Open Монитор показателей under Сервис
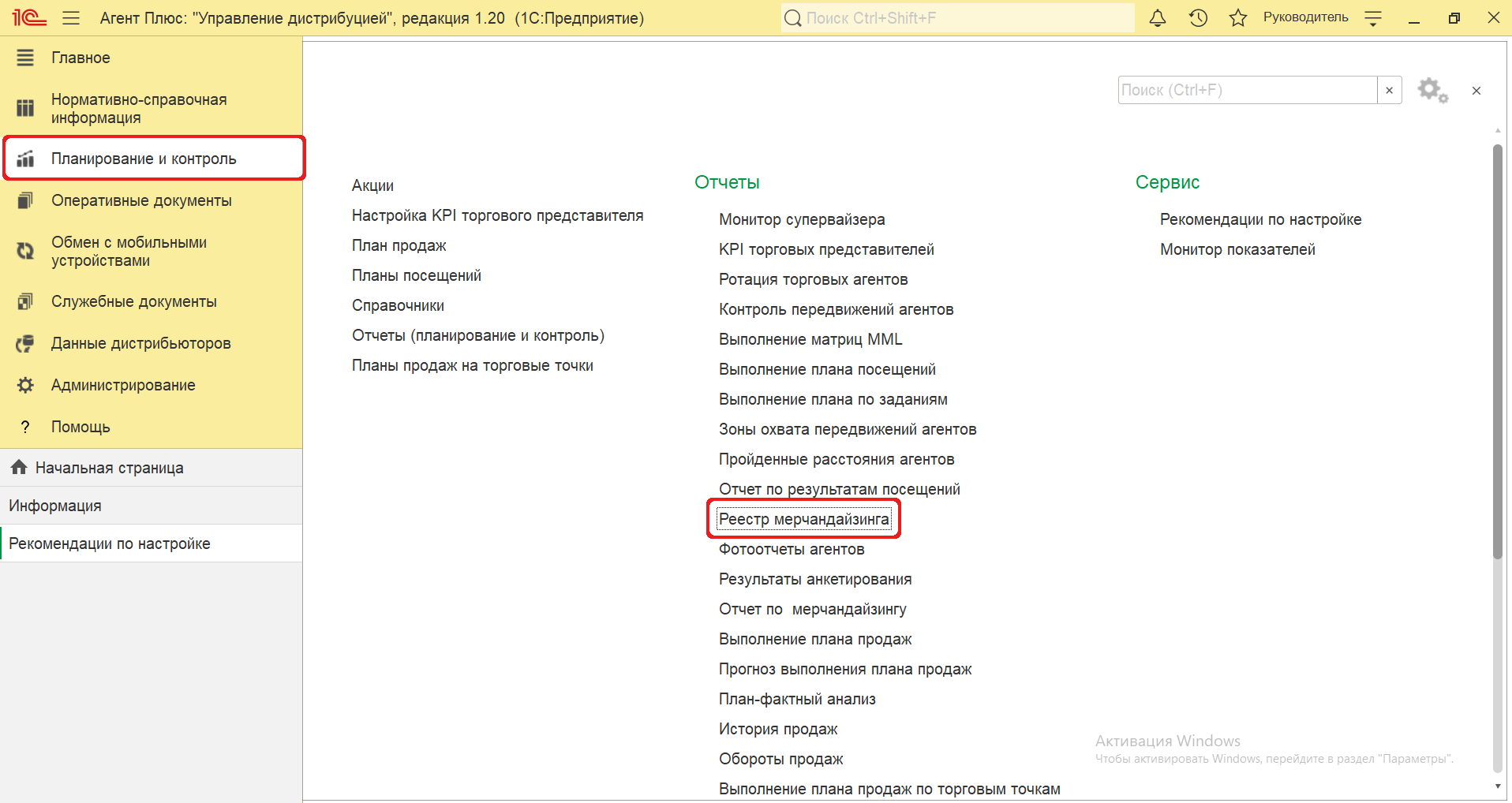1512x803 pixels. (x=1237, y=249)
